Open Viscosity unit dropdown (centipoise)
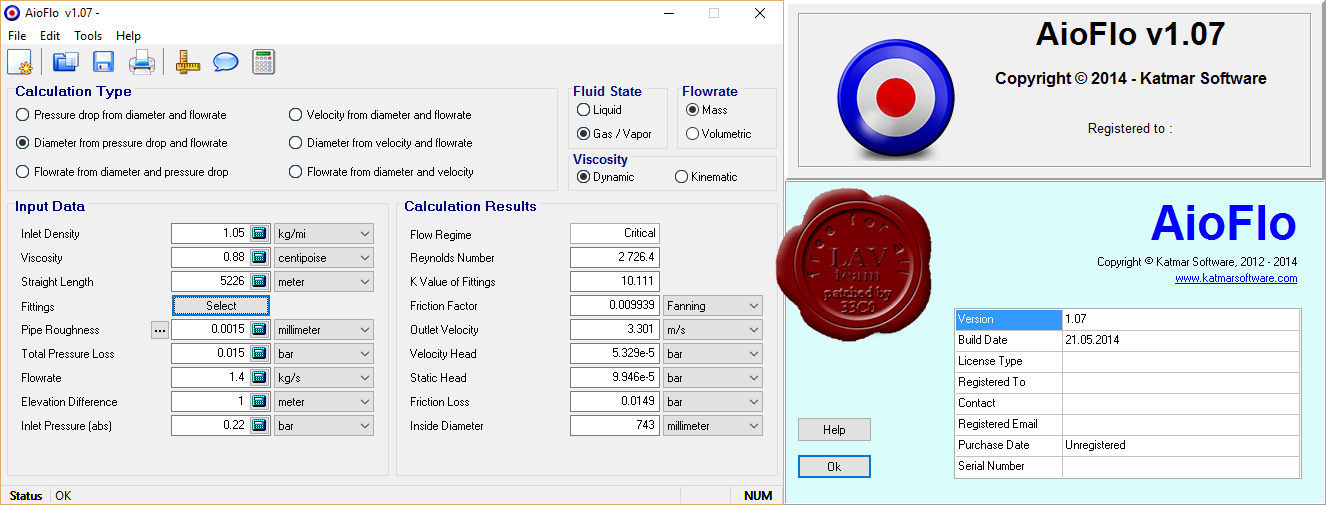Image resolution: width=1326 pixels, height=505 pixels. (x=324, y=257)
